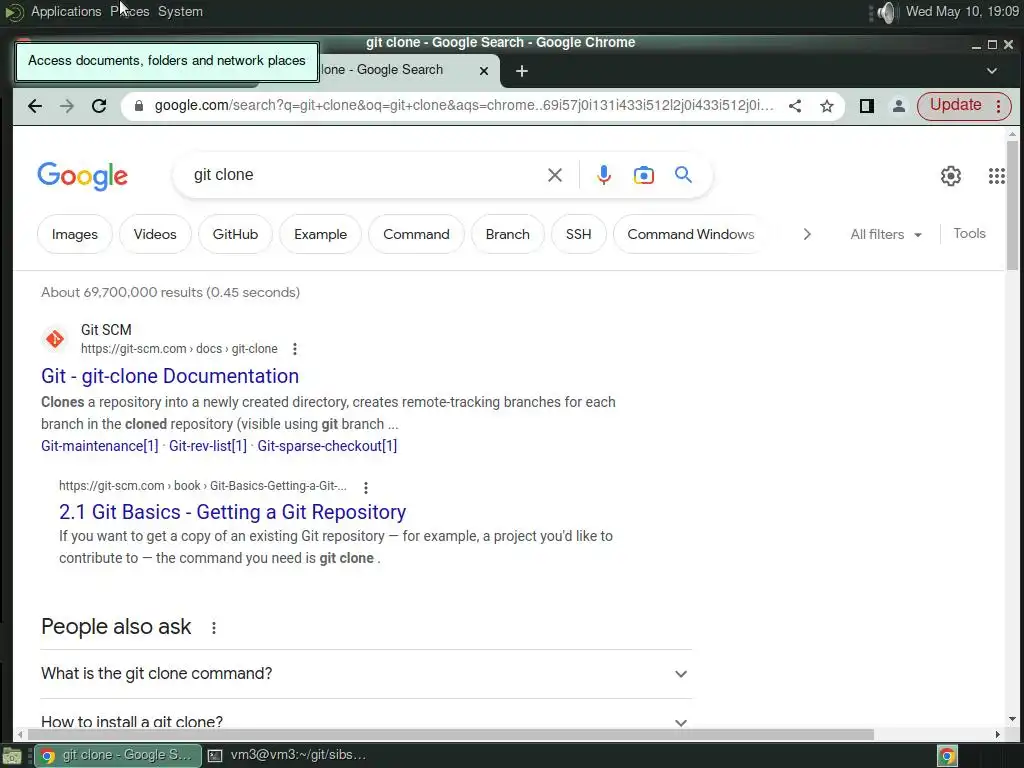
Task: Show the desktop from the bottom panel
Action: [x=12, y=756]
